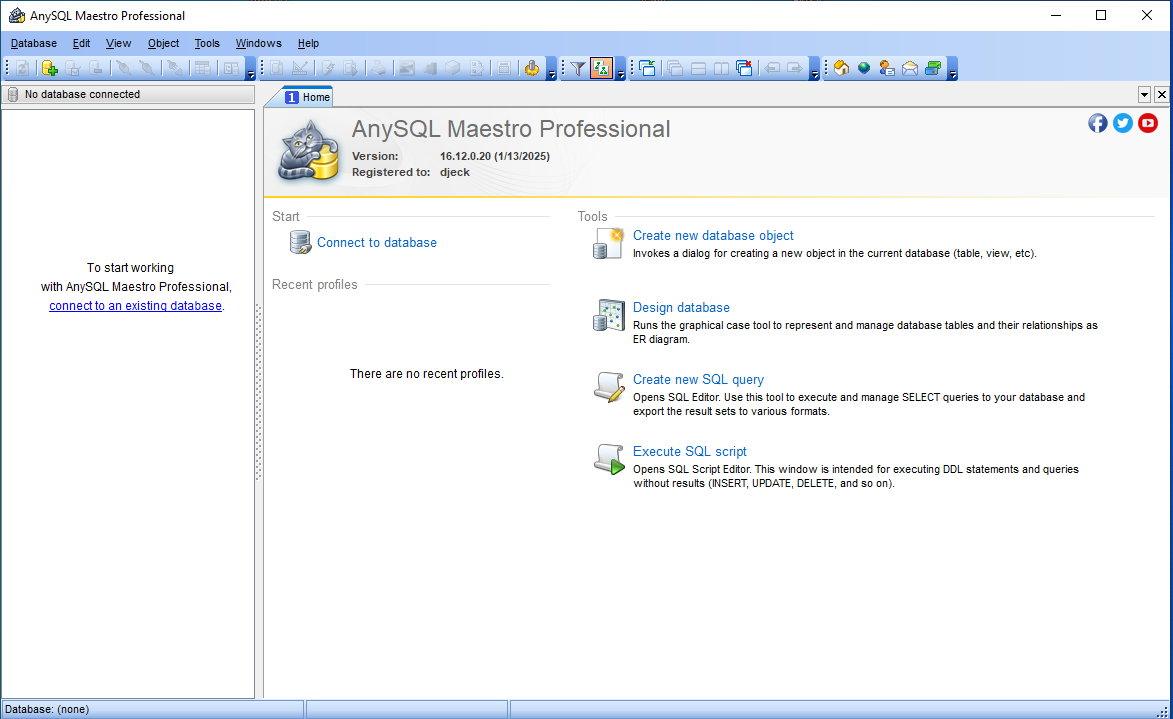The height and width of the screenshot is (719, 1173).
Task: Expand the overflow arrow after the credit card icon
Action: pos(952,69)
